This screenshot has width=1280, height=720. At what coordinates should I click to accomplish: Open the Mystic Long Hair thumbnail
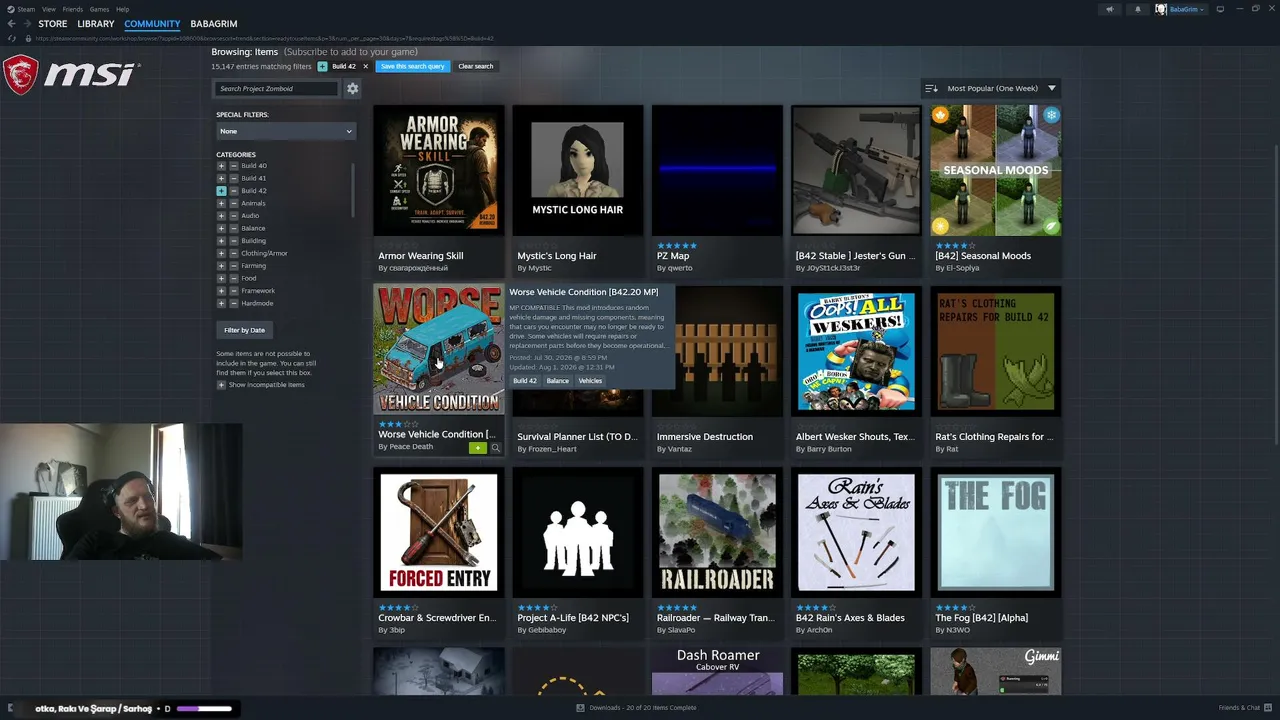pos(578,171)
